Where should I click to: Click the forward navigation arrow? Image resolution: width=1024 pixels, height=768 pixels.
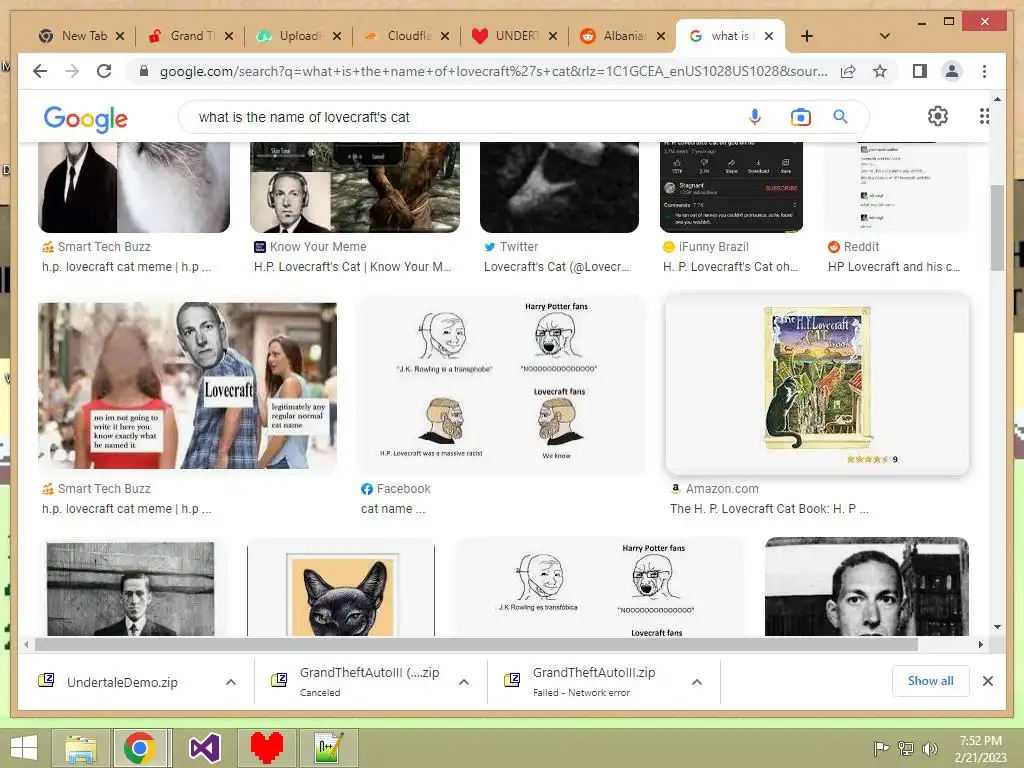pos(72,71)
